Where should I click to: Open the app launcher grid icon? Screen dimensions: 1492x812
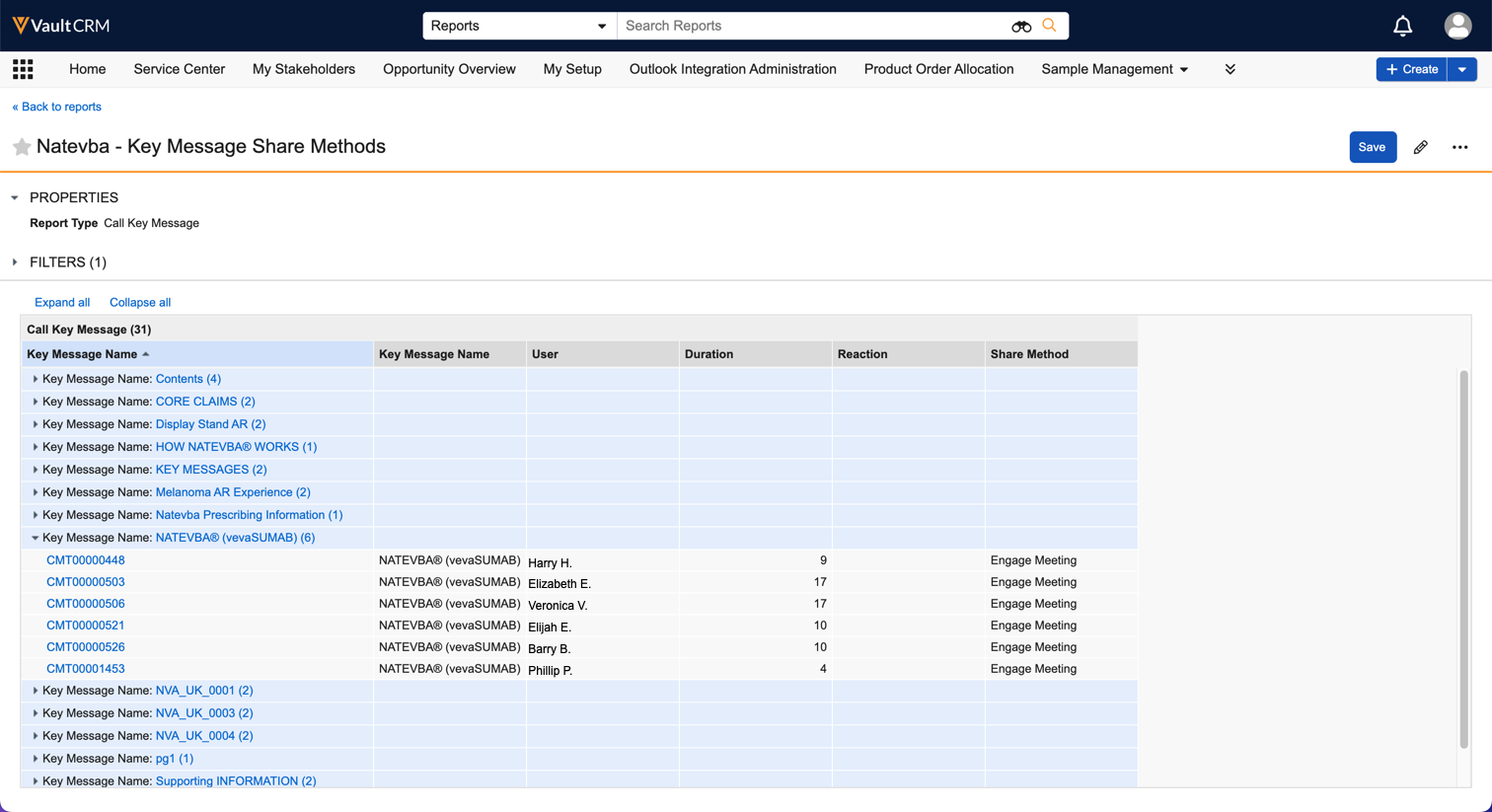23,69
